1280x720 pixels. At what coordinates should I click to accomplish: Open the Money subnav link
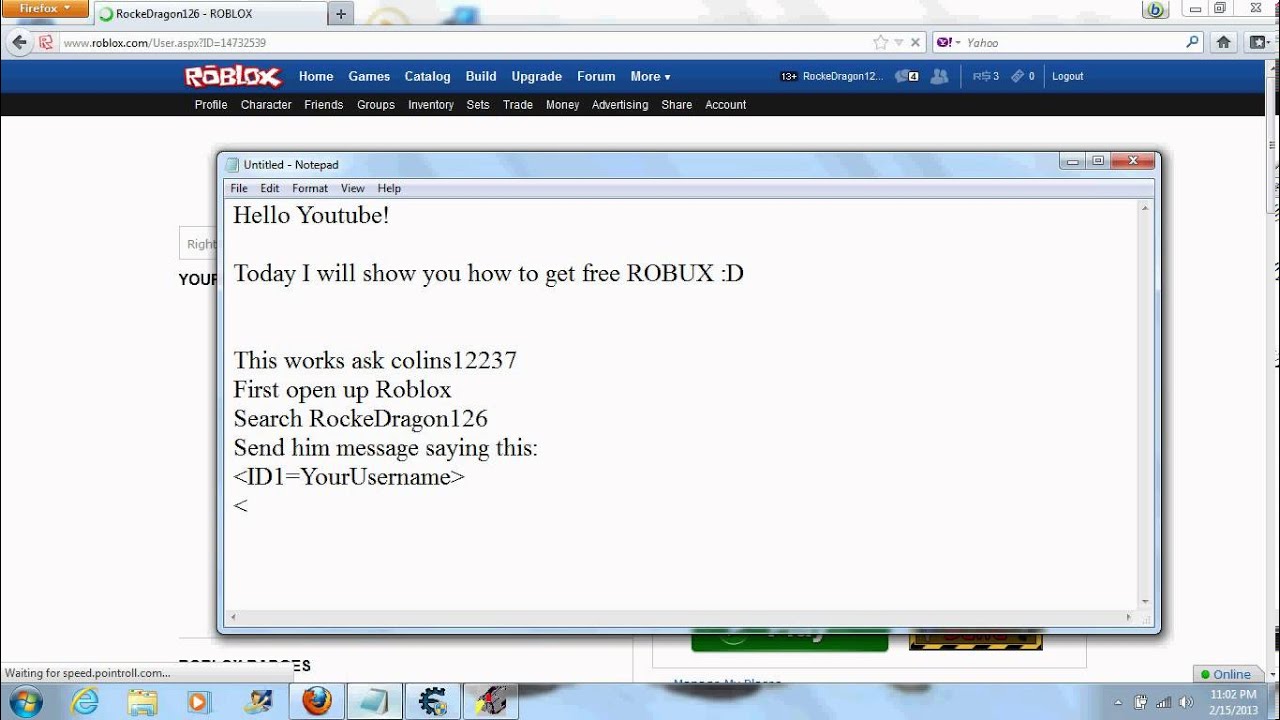562,105
